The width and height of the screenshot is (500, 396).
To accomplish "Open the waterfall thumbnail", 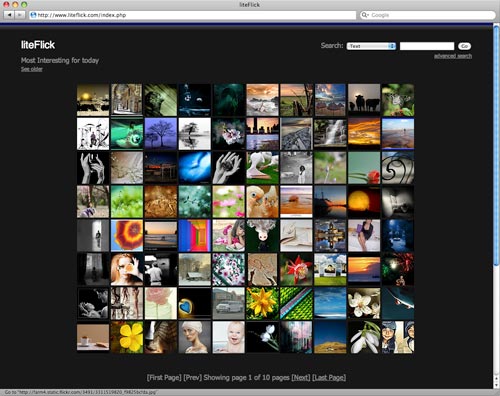I will pos(330,134).
